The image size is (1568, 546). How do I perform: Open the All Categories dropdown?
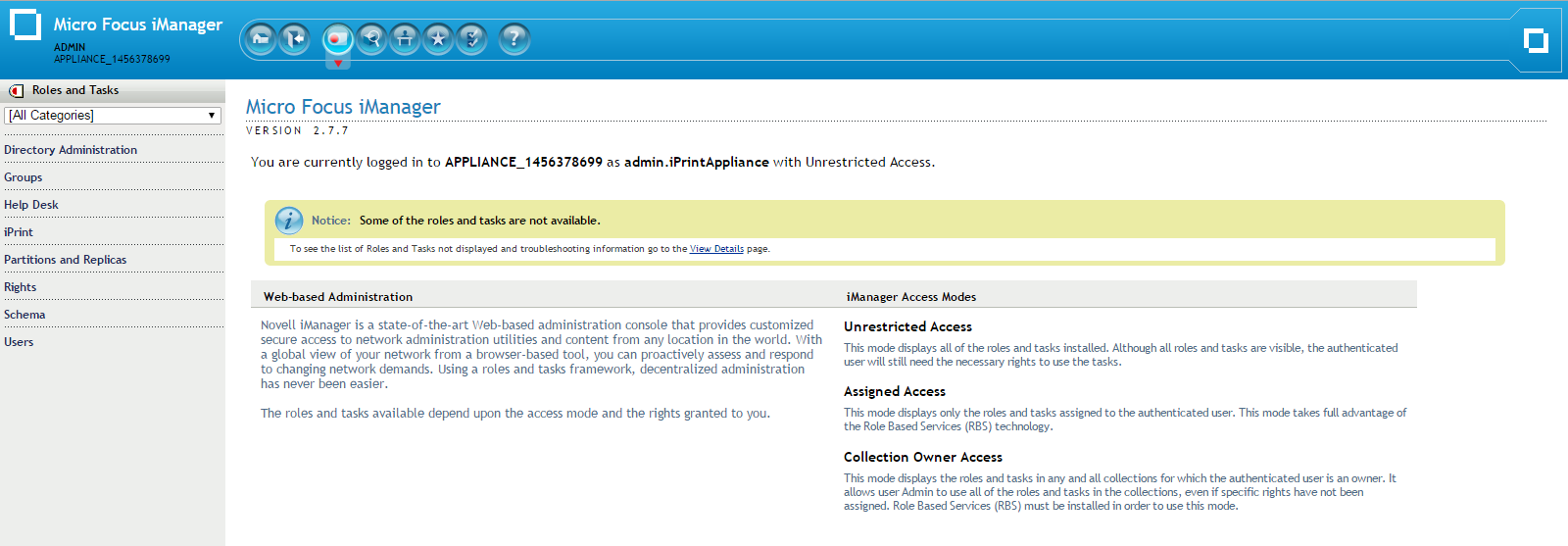(113, 116)
